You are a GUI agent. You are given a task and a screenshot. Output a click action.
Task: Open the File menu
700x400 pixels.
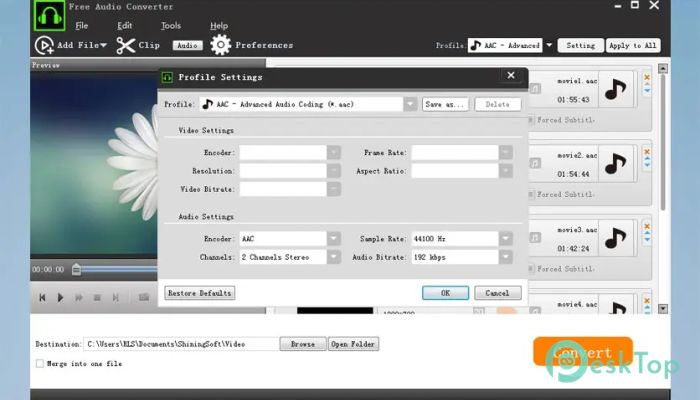coord(82,26)
